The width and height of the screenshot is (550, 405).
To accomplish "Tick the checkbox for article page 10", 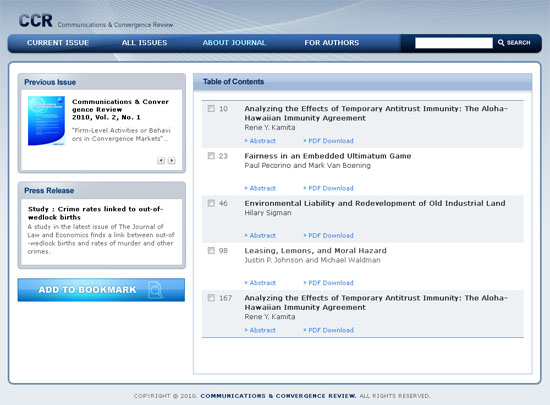I will 211,109.
